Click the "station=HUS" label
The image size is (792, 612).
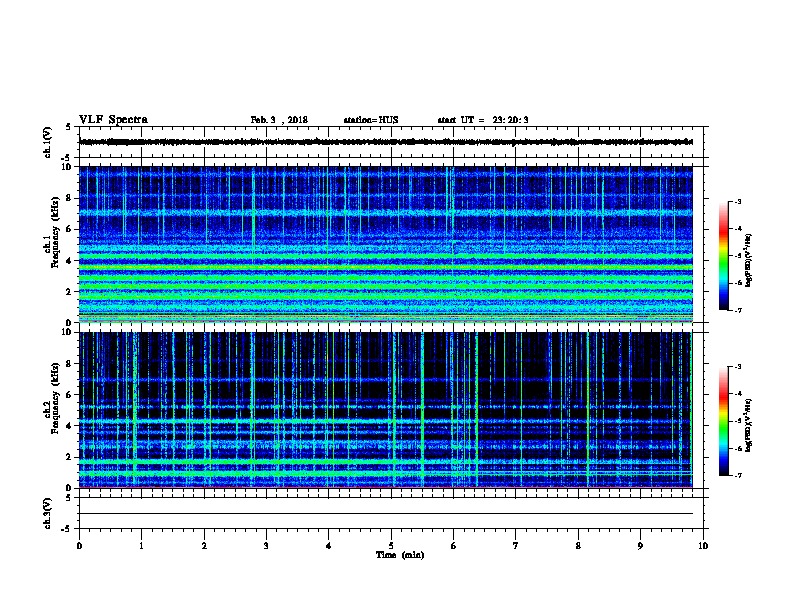pos(371,120)
